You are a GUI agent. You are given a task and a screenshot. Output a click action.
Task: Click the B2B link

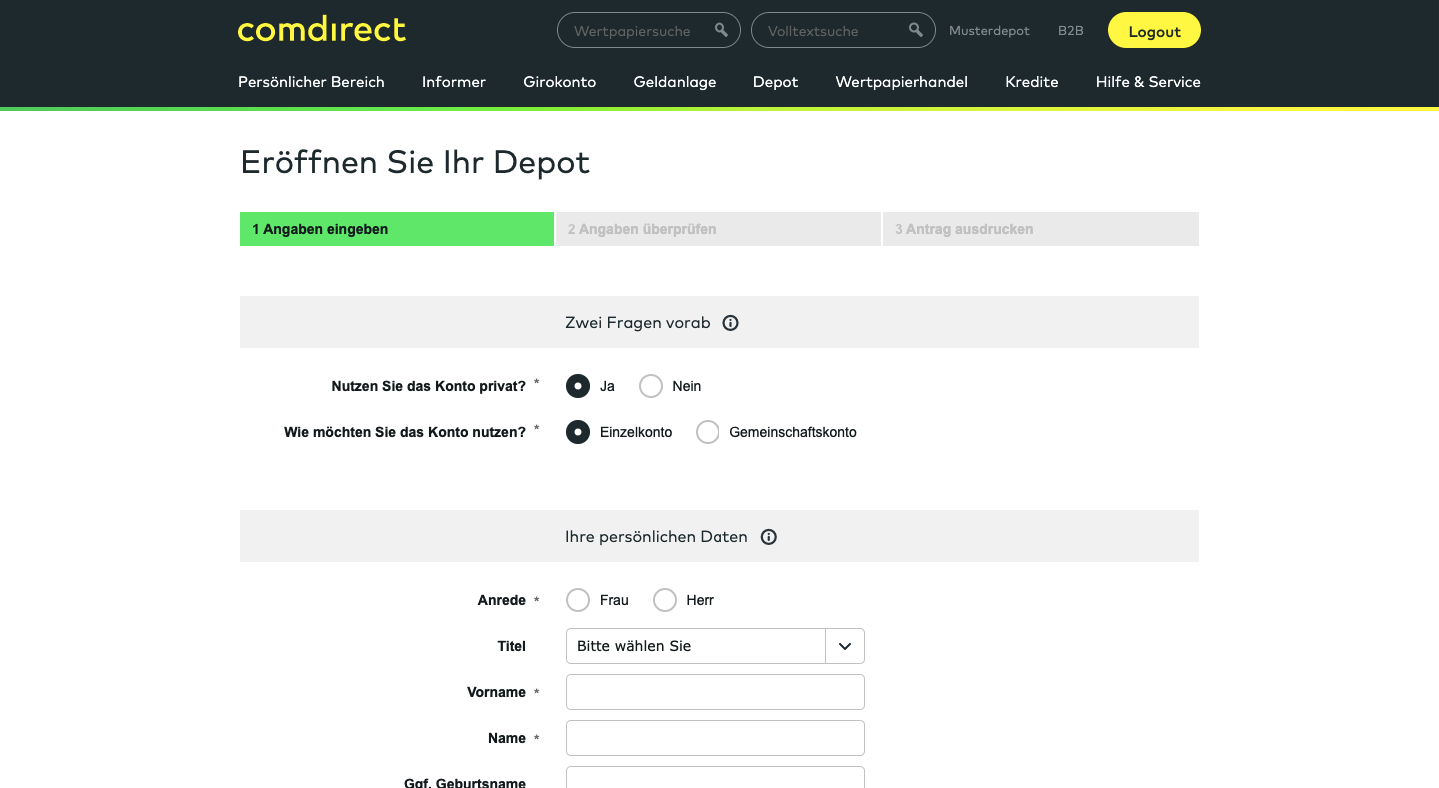click(1070, 31)
